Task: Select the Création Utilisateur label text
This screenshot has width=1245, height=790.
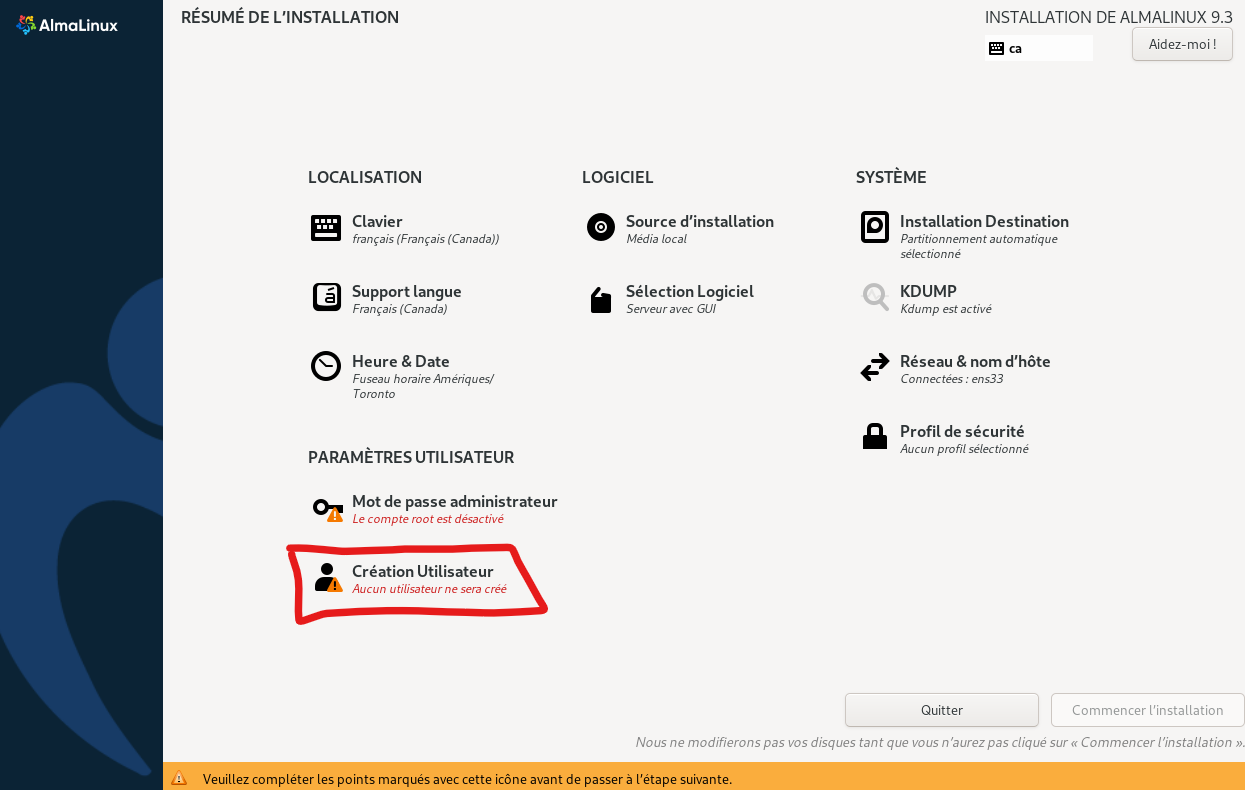Action: click(422, 571)
